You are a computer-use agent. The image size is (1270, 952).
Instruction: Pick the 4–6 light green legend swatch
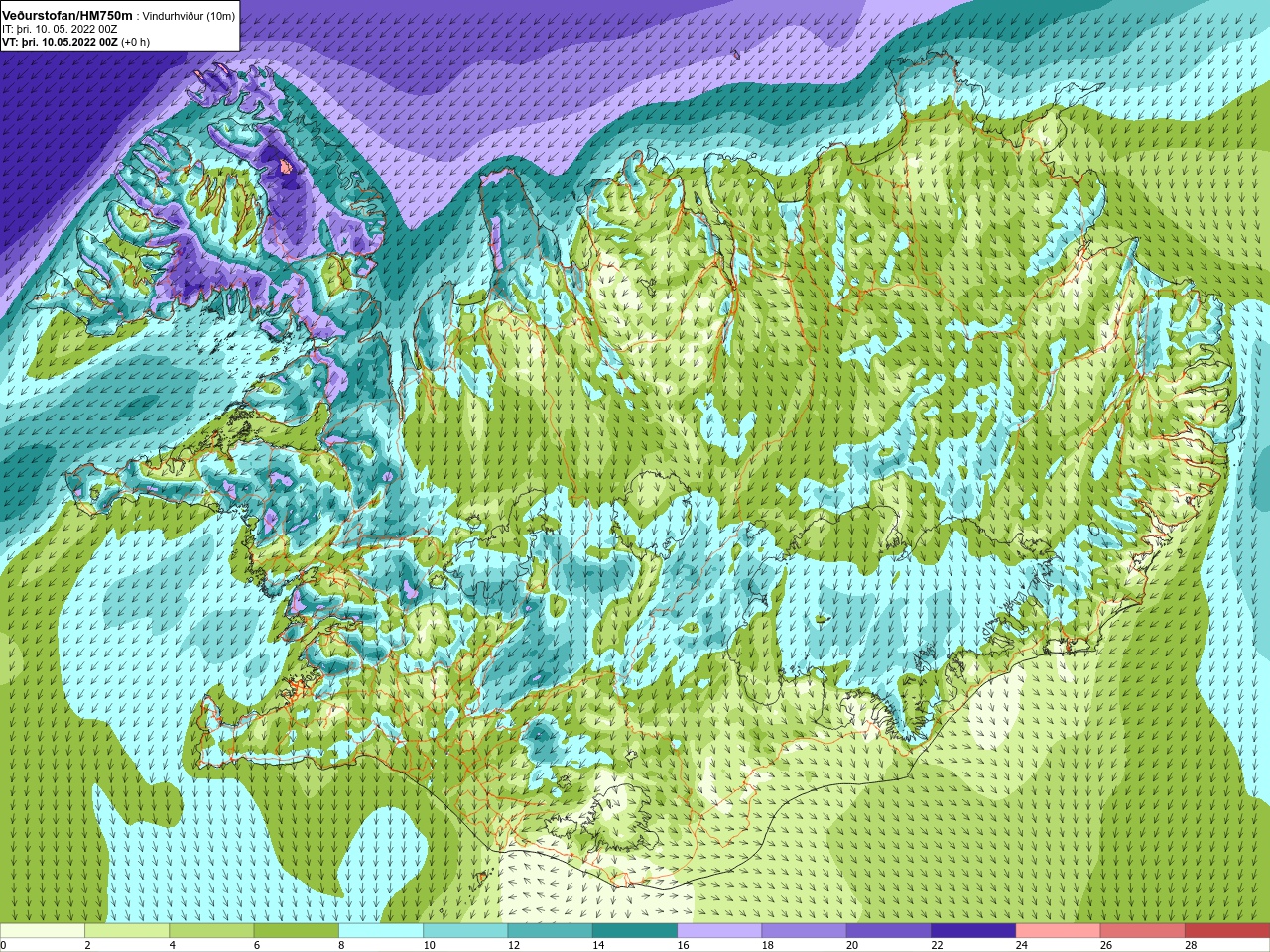pos(211,931)
